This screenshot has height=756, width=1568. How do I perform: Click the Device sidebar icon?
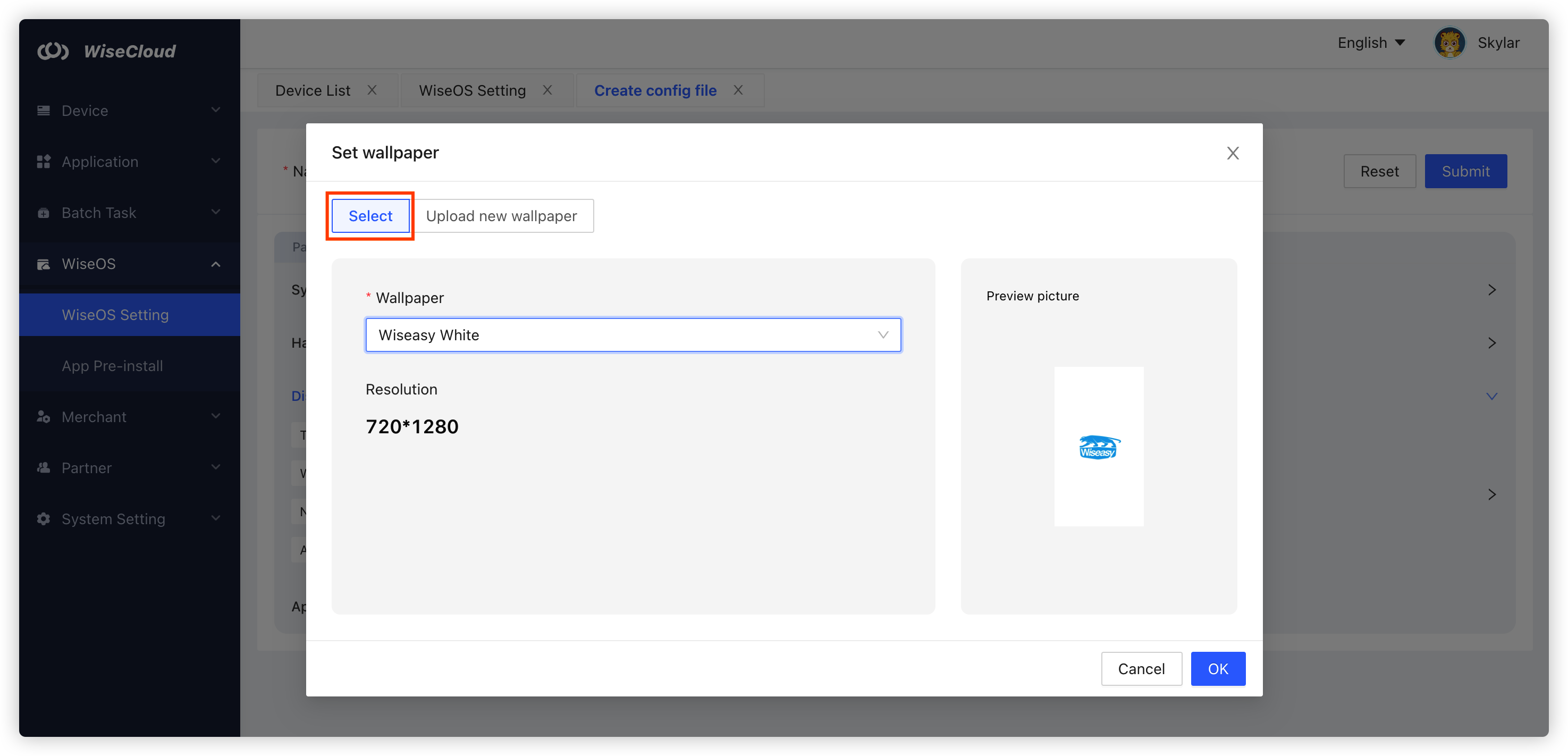[x=43, y=110]
